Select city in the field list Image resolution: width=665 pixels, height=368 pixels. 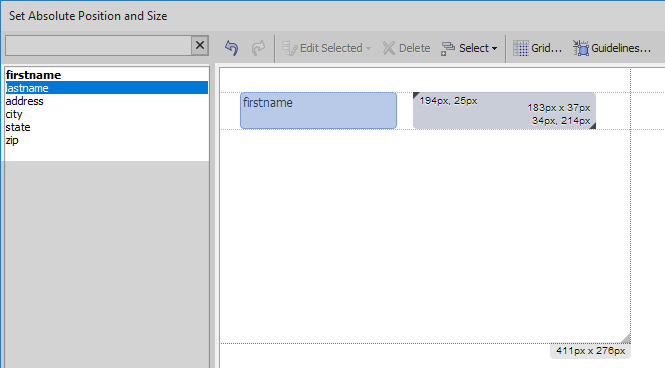106,114
